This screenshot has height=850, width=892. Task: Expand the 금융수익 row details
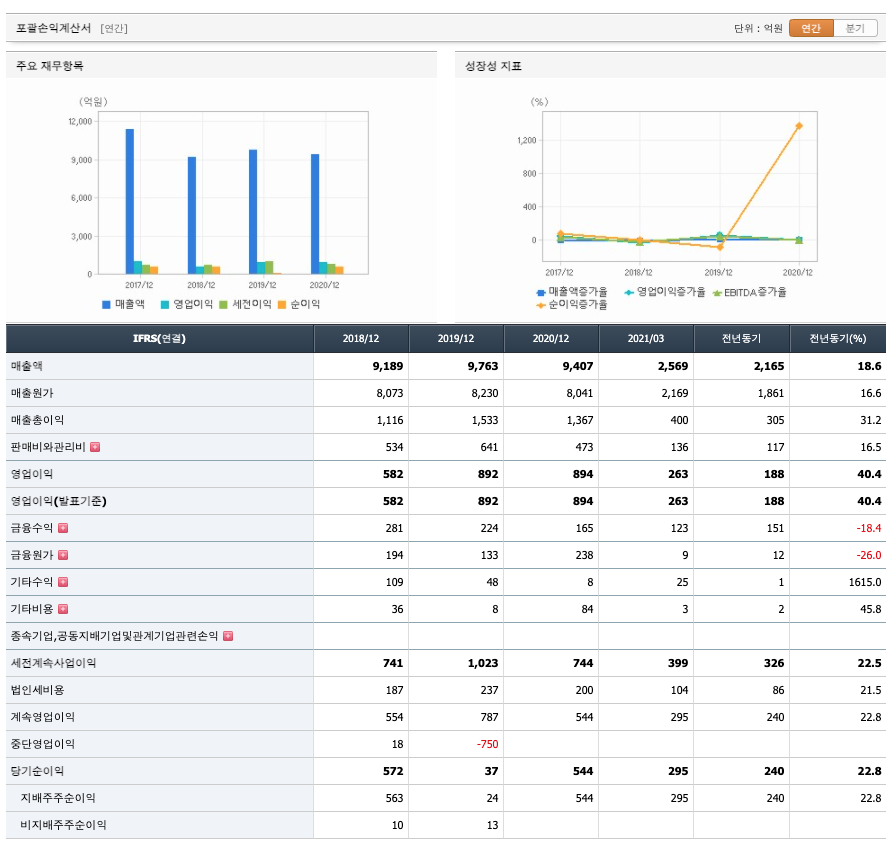coord(63,528)
